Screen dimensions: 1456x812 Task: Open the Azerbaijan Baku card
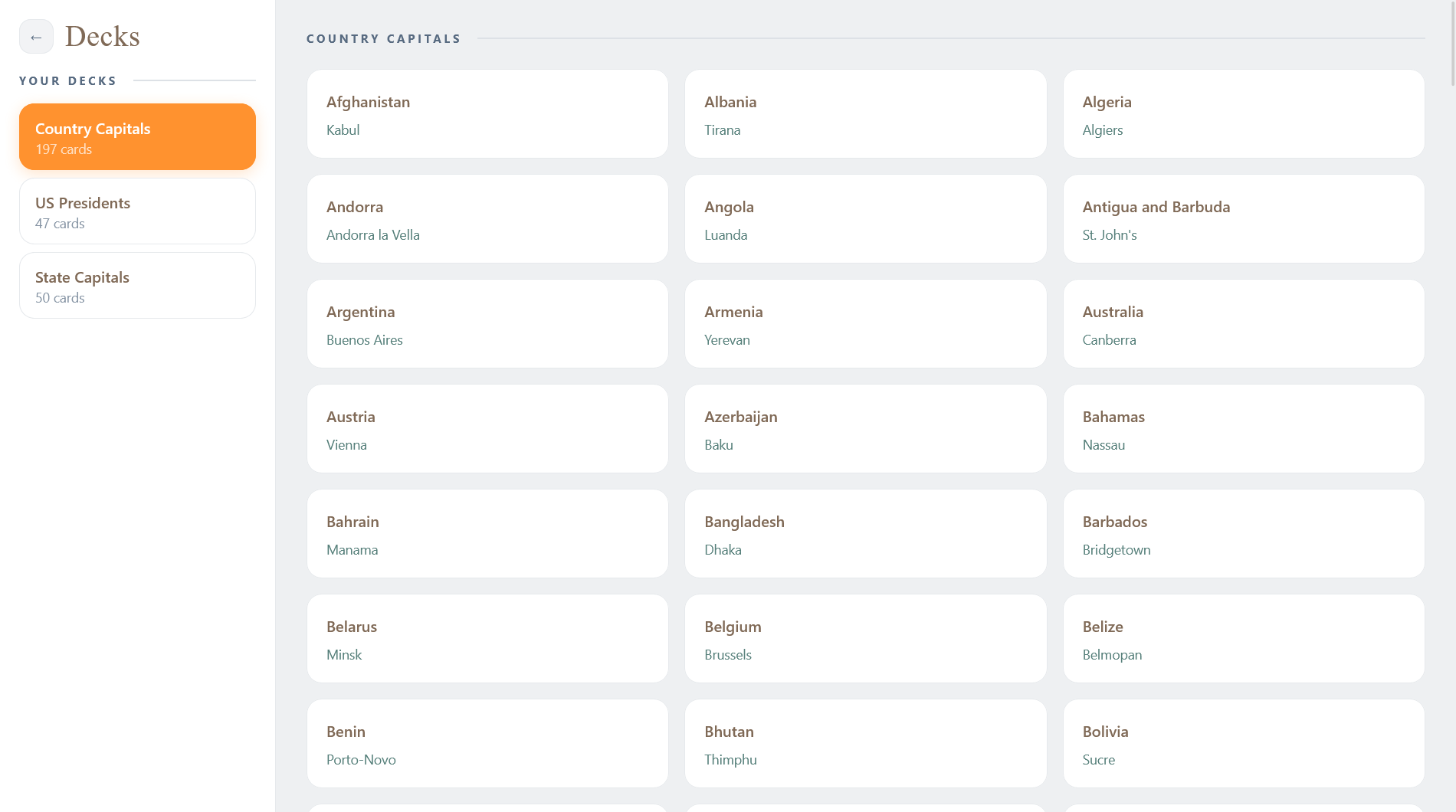tap(865, 429)
